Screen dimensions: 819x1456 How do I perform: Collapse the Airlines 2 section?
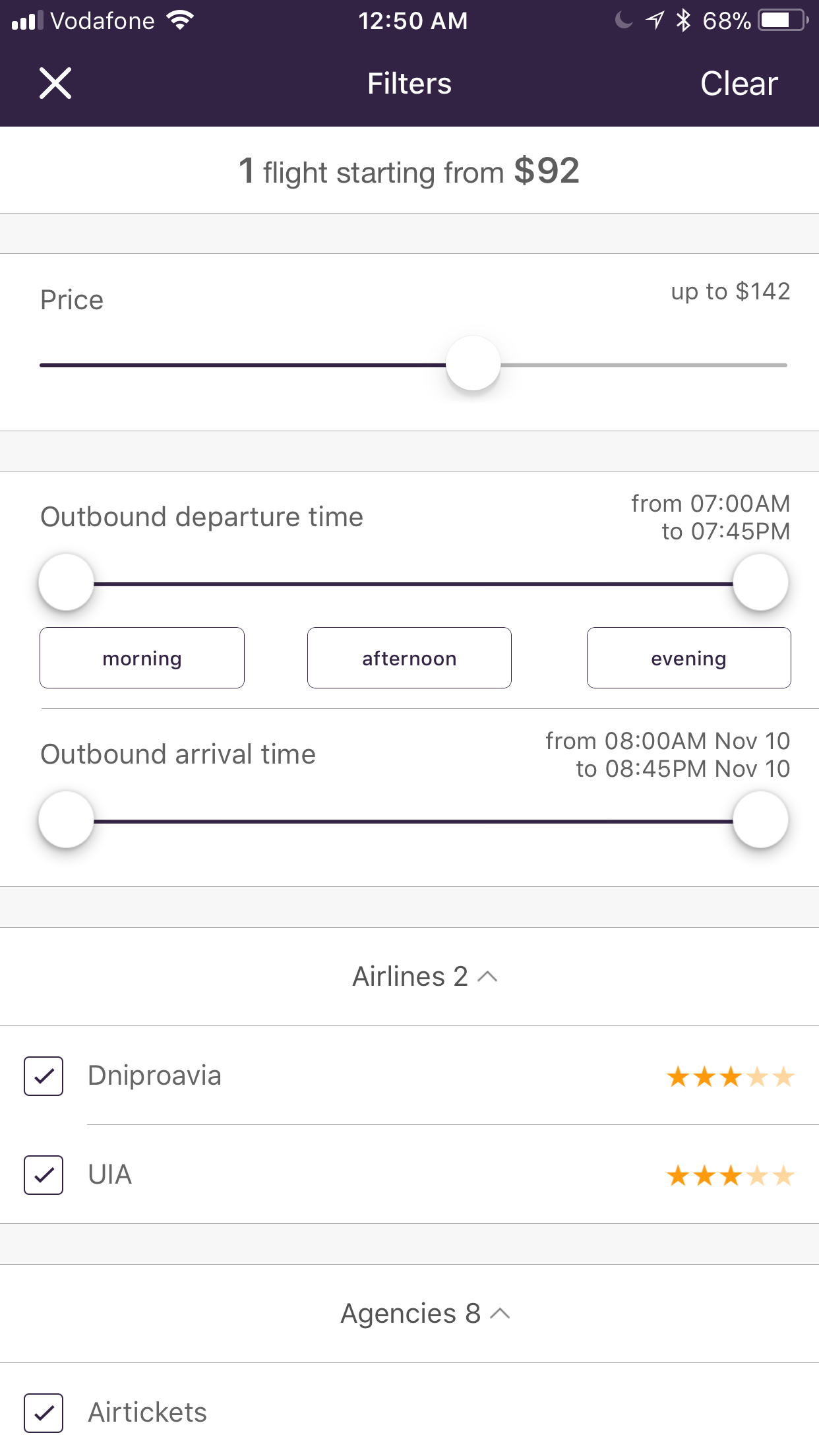(x=424, y=977)
